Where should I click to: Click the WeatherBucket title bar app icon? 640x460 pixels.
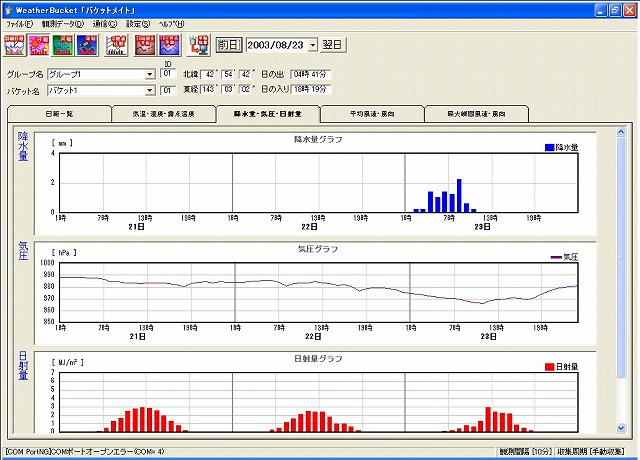pos(8,10)
